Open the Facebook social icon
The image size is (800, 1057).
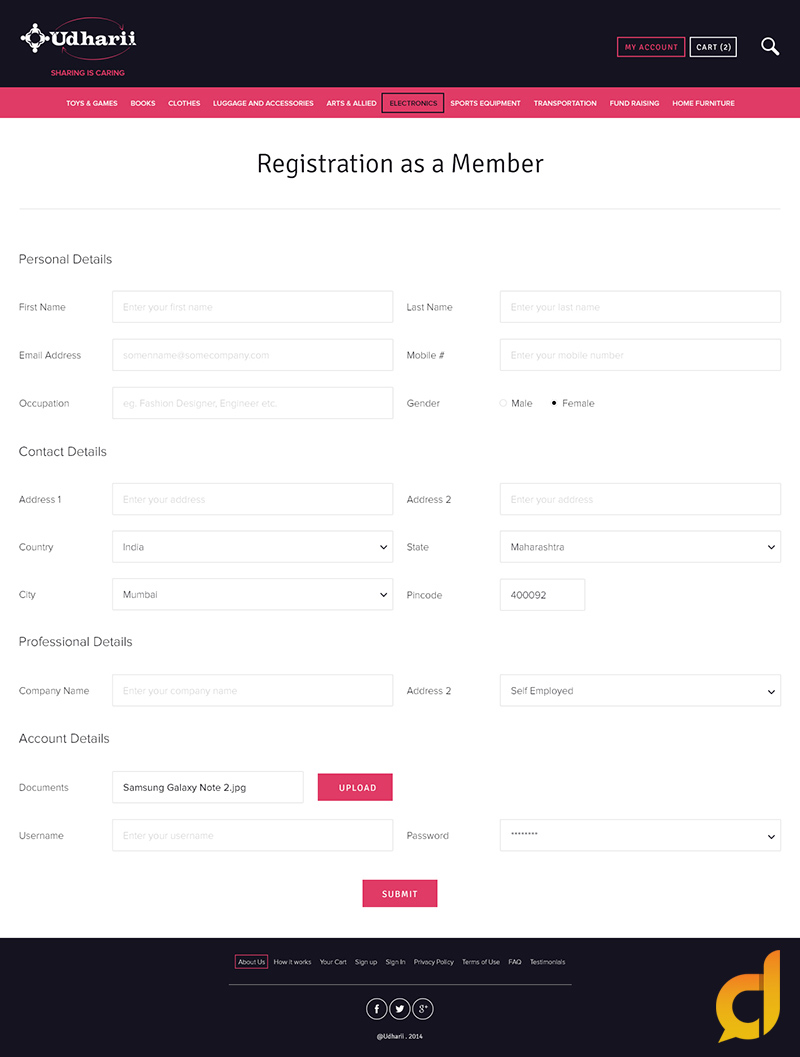[x=377, y=1009]
